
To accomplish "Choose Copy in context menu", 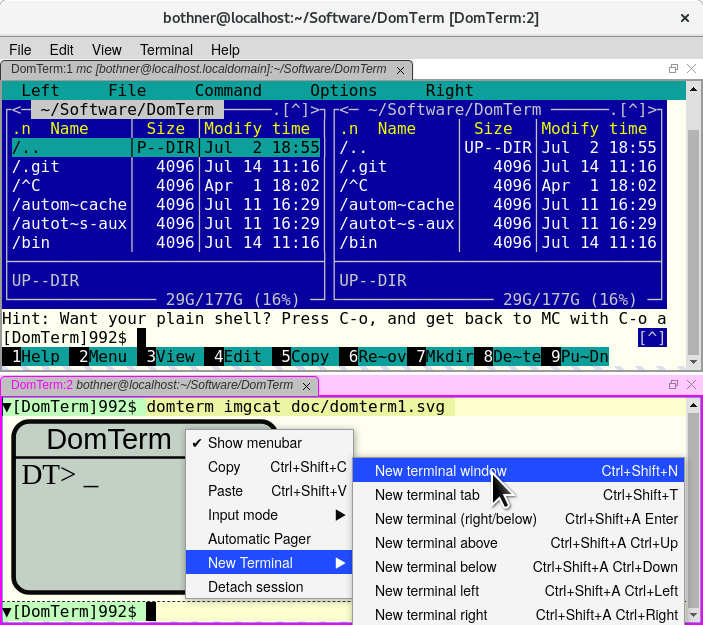I will [x=269, y=467].
